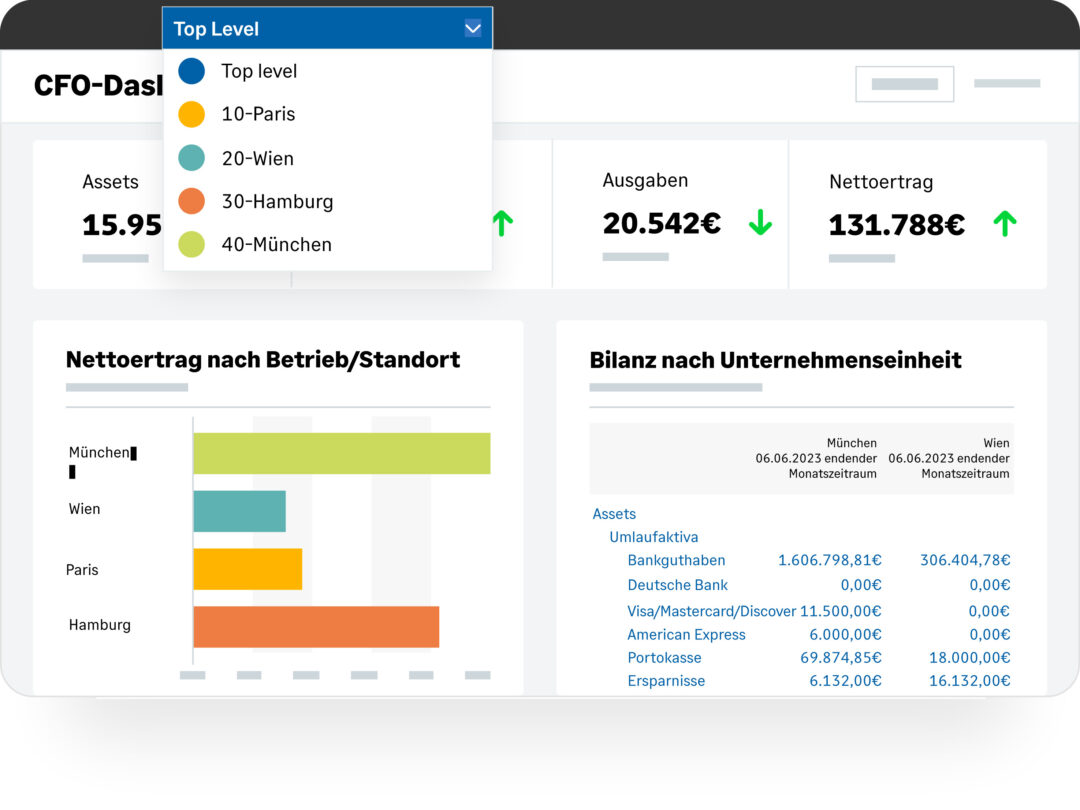
Task: Click the red down arrow beside Ausgaben
Action: coord(760,224)
